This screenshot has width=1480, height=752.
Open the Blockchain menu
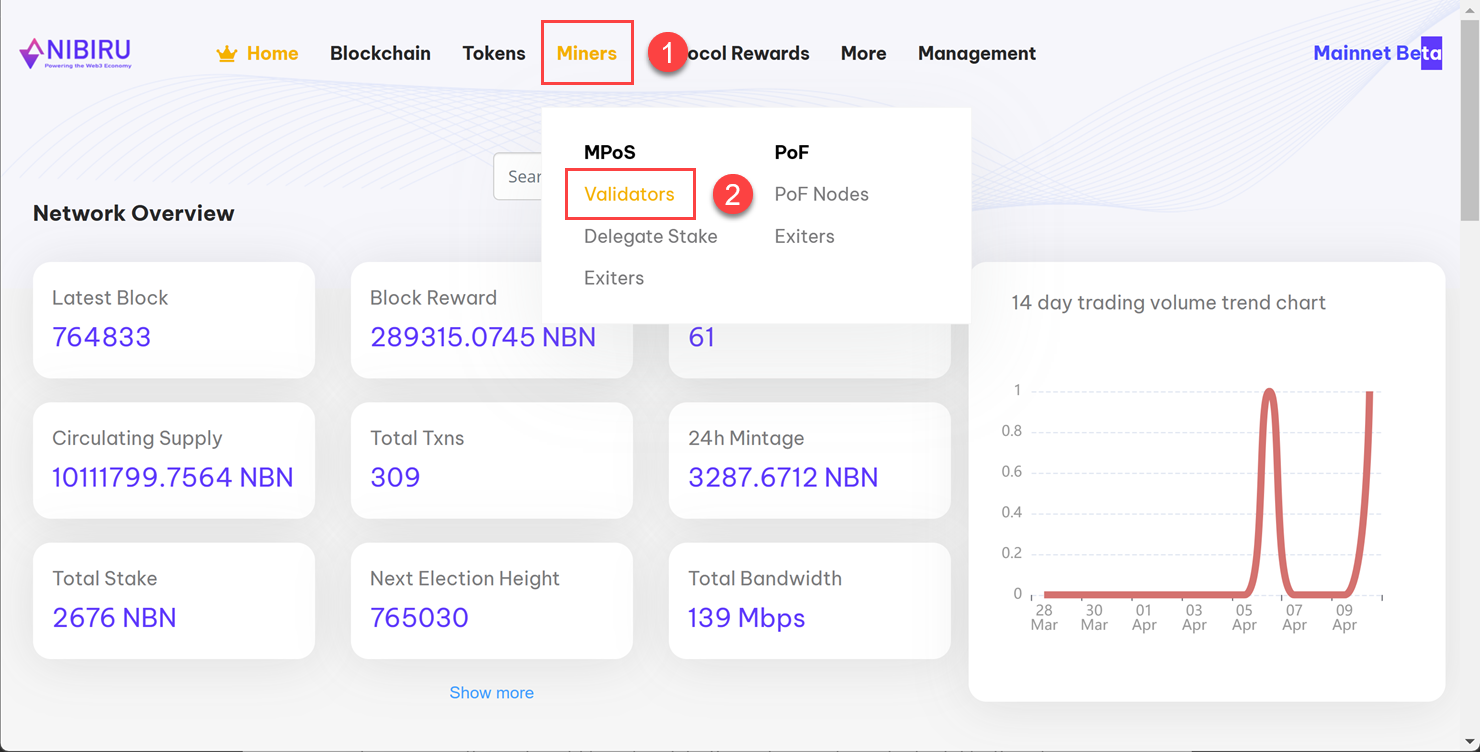[380, 53]
